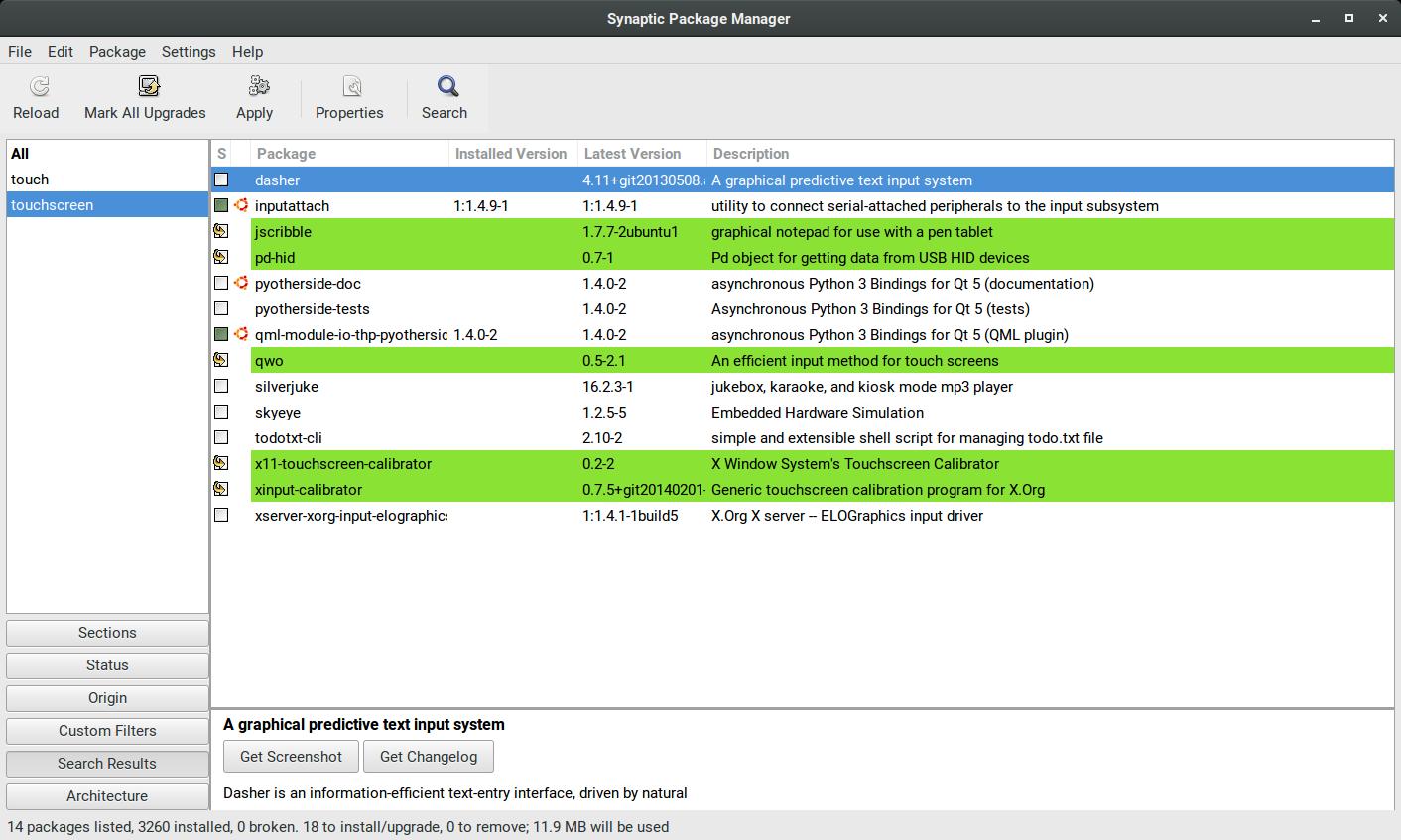The height and width of the screenshot is (840, 1401).
Task: Click the status bar packages summary text
Action: pos(338,827)
